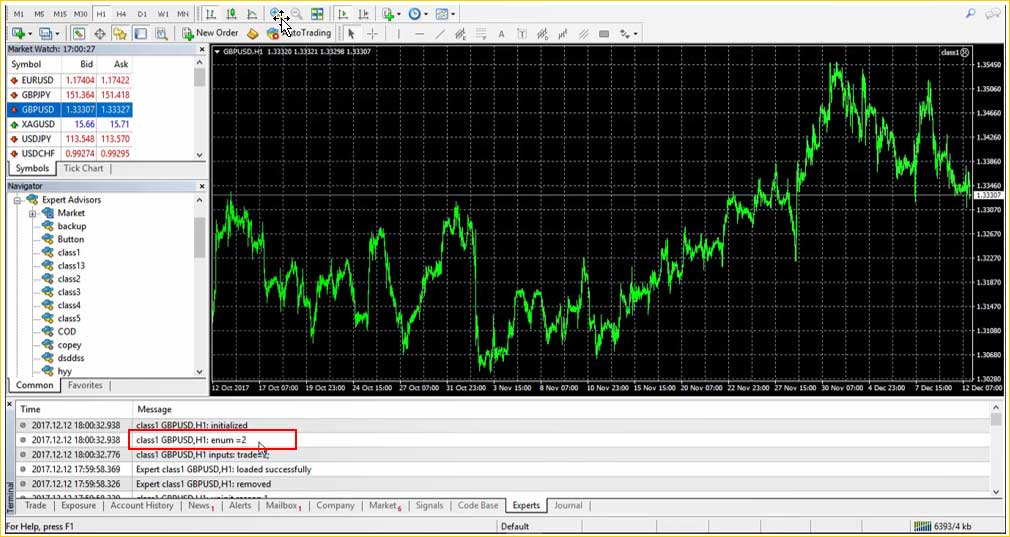Open the Trade tab in Terminal

(x=35, y=506)
